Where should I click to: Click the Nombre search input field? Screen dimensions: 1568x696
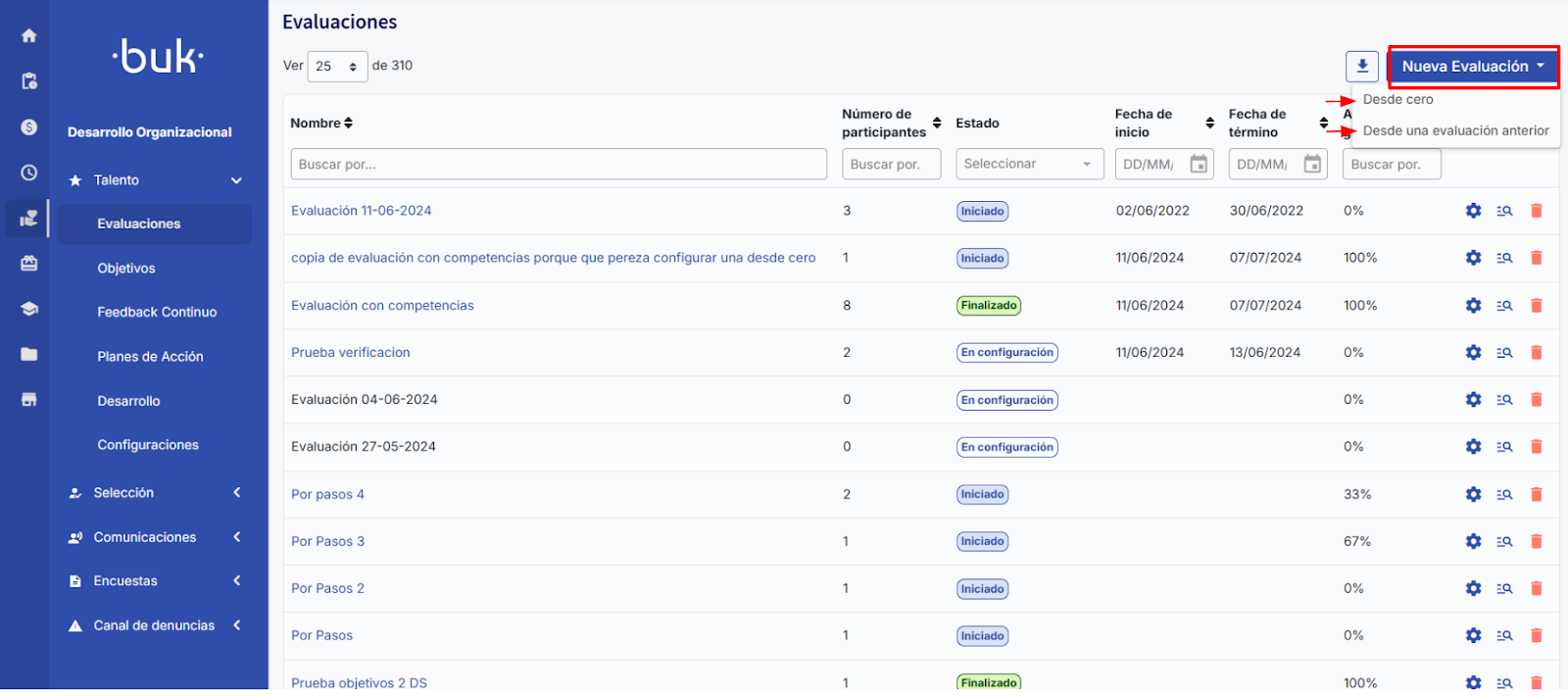click(x=558, y=165)
